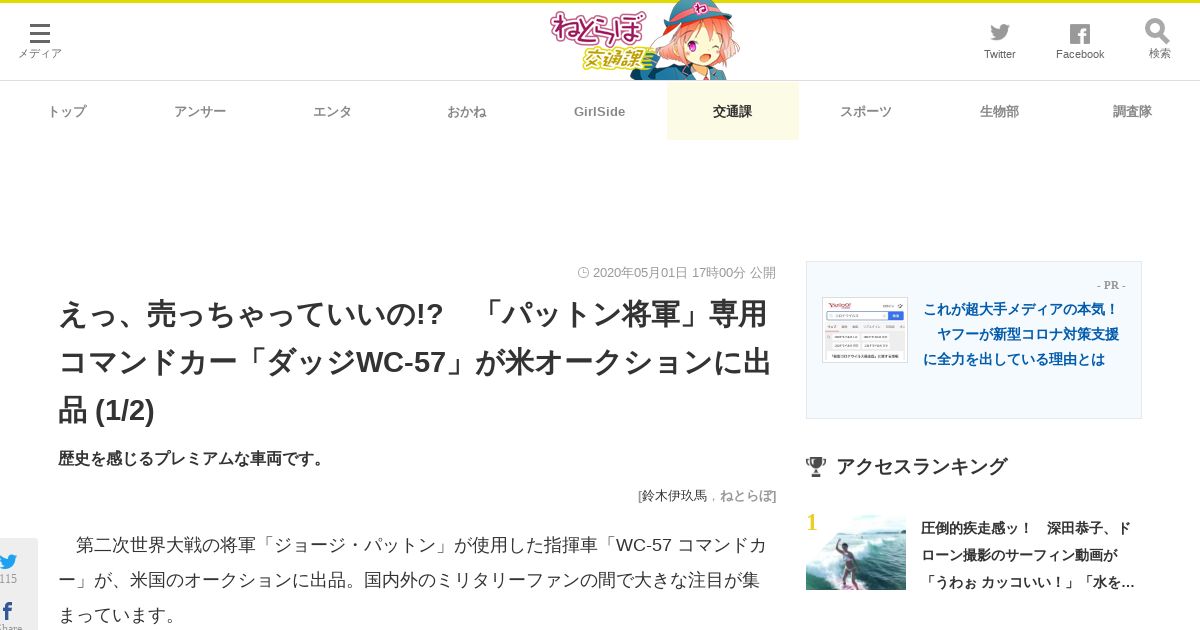This screenshot has width=1200, height=630.
Task: Open the エンタ tab
Action: coord(332,111)
